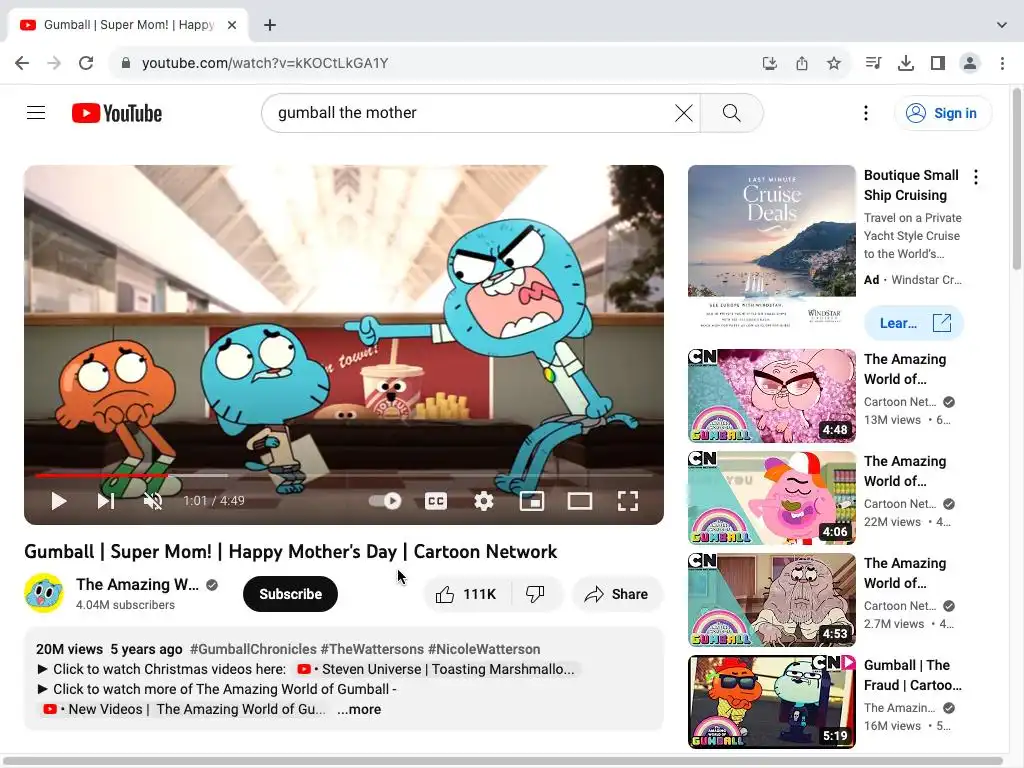Viewport: 1024px width, 768px height.
Task: Open YouTube settings three-dot menu
Action: click(x=866, y=113)
